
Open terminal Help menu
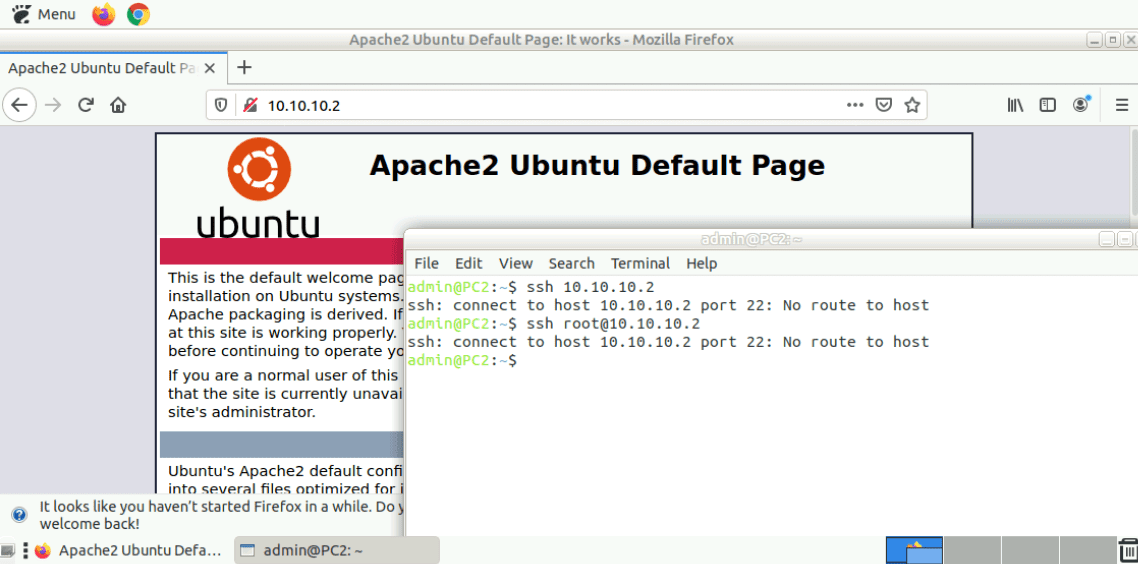(701, 263)
